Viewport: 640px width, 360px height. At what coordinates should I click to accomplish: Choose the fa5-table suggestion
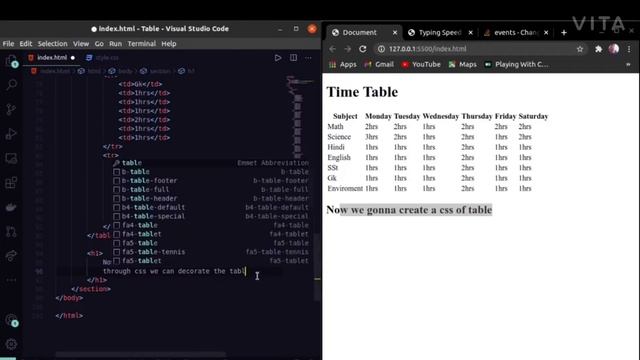click(211, 243)
